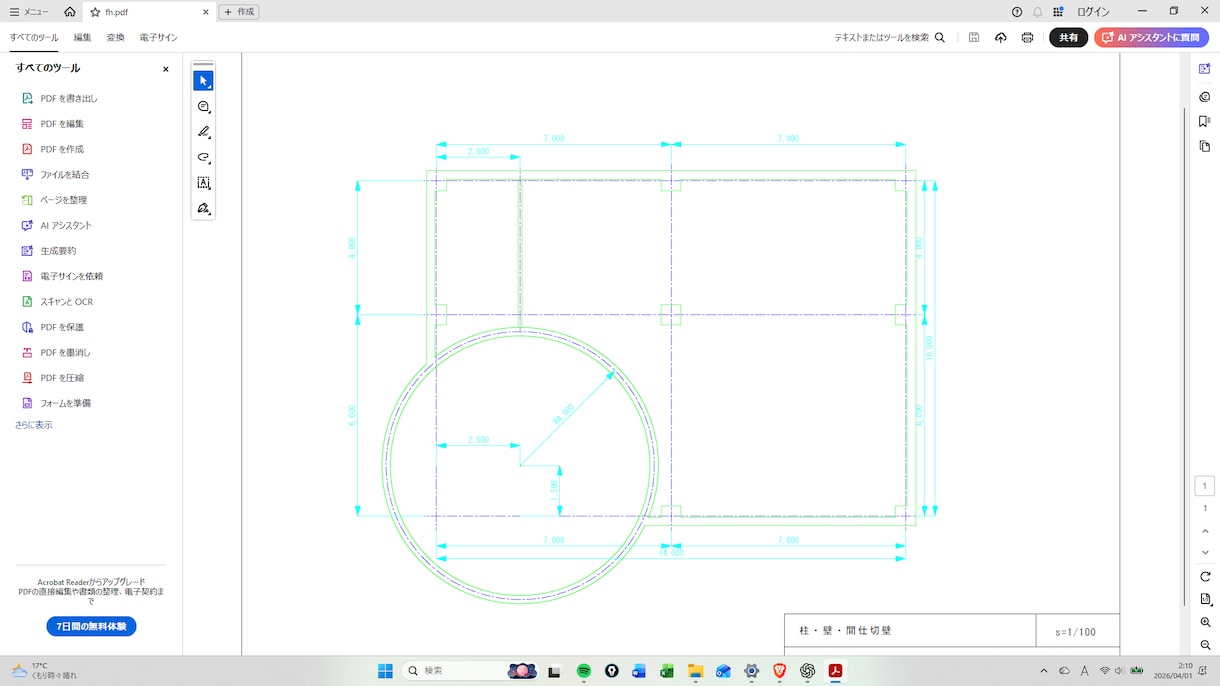The width and height of the screenshot is (1220, 686).
Task: Start the 7日間の無料体験 trial
Action: [91, 626]
